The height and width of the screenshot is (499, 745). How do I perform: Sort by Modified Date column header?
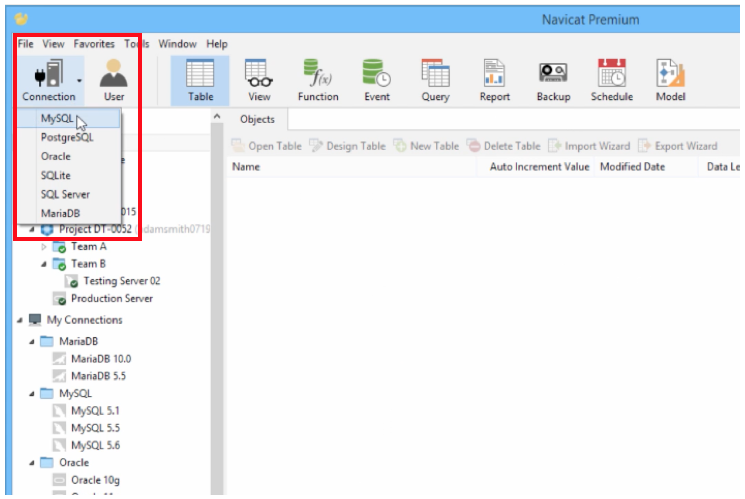pos(646,167)
